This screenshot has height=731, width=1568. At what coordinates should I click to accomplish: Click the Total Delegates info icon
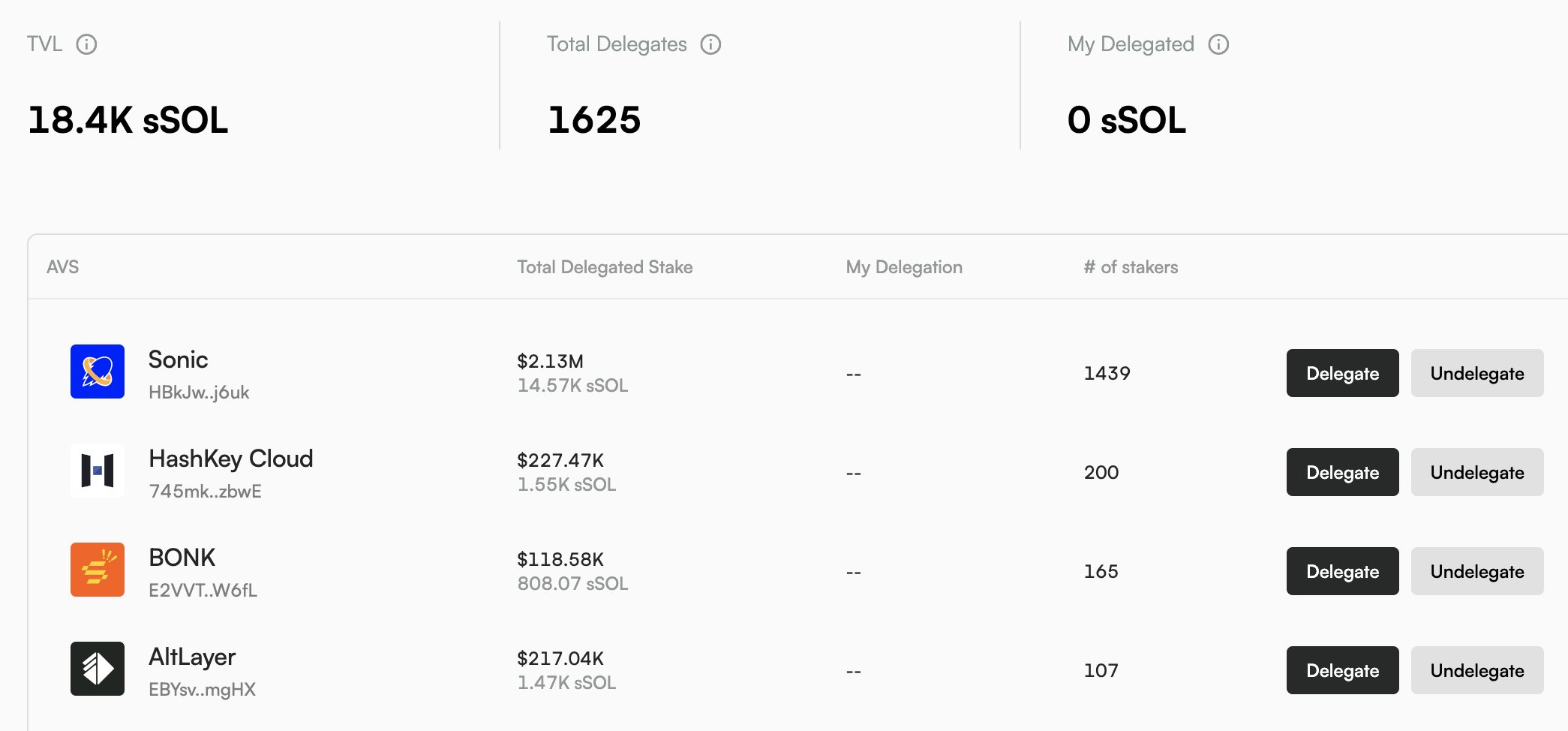pos(710,44)
